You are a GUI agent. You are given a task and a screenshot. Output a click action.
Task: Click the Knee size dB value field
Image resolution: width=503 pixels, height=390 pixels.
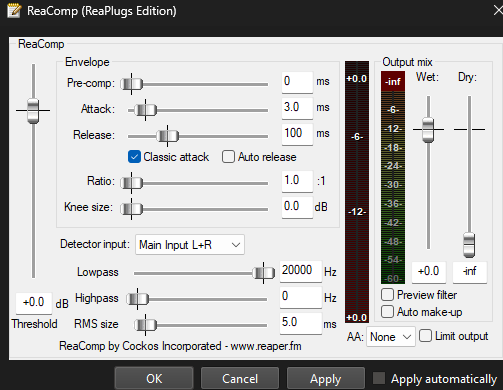point(297,207)
